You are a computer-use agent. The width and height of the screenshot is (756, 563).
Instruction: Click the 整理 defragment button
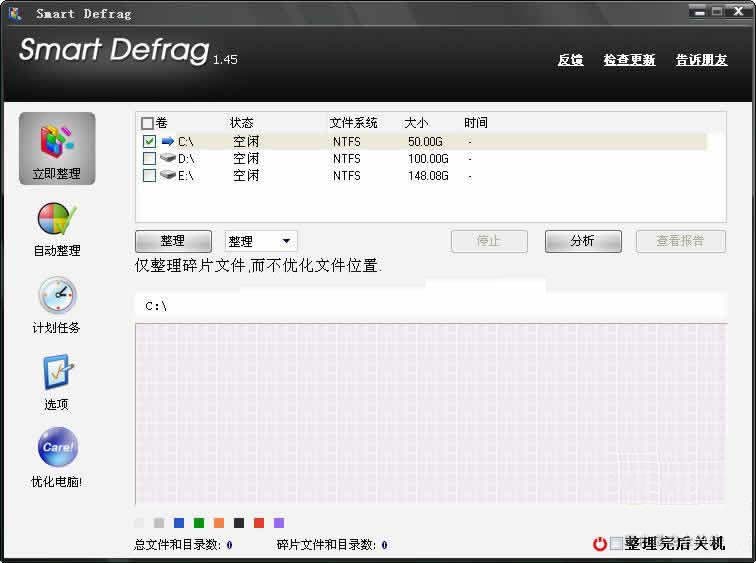pos(173,241)
